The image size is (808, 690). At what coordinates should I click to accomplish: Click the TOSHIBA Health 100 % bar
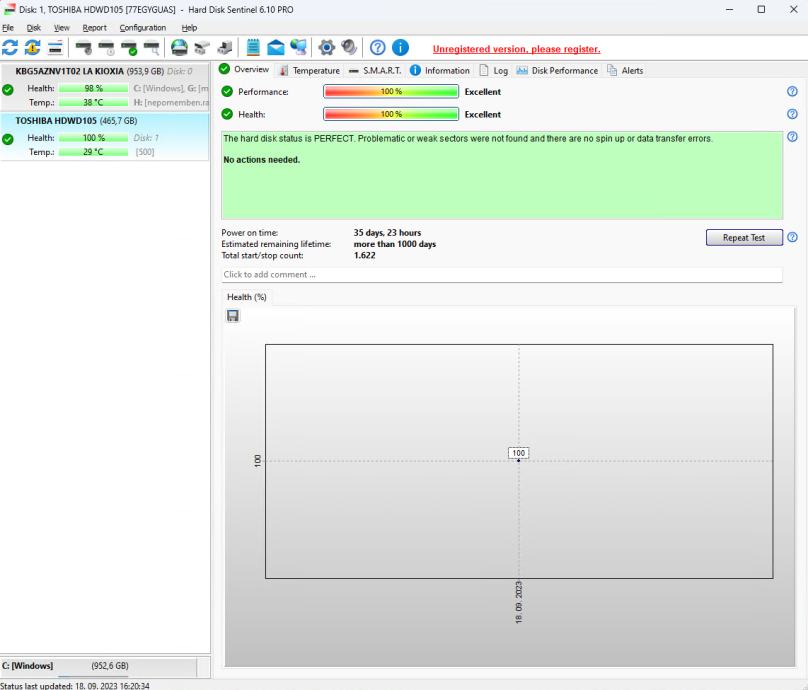93,138
